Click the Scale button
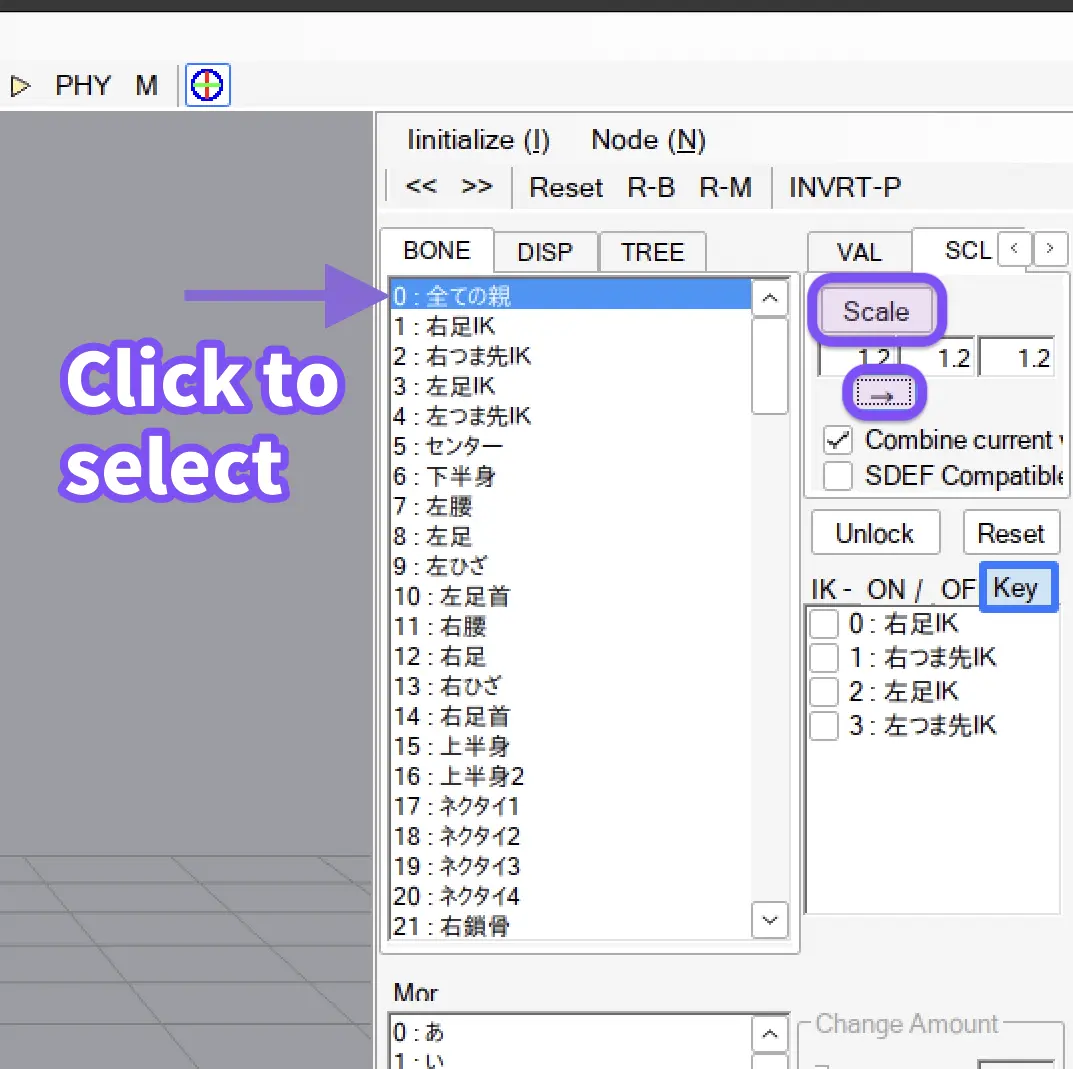 pyautogui.click(x=877, y=311)
